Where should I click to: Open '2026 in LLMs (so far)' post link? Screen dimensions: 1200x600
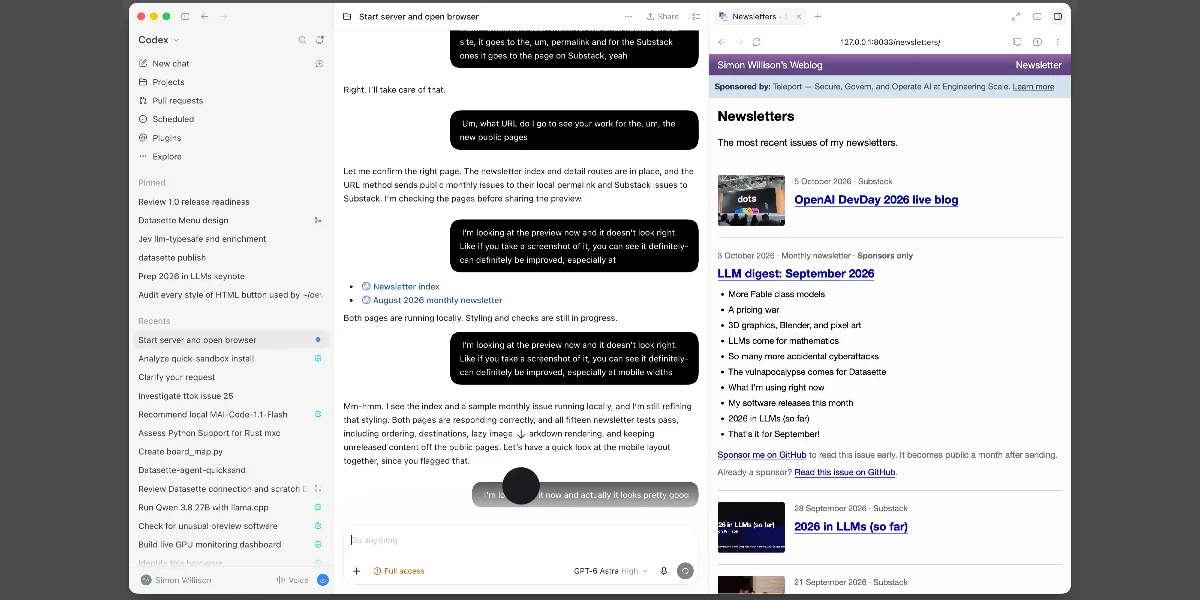[851, 527]
